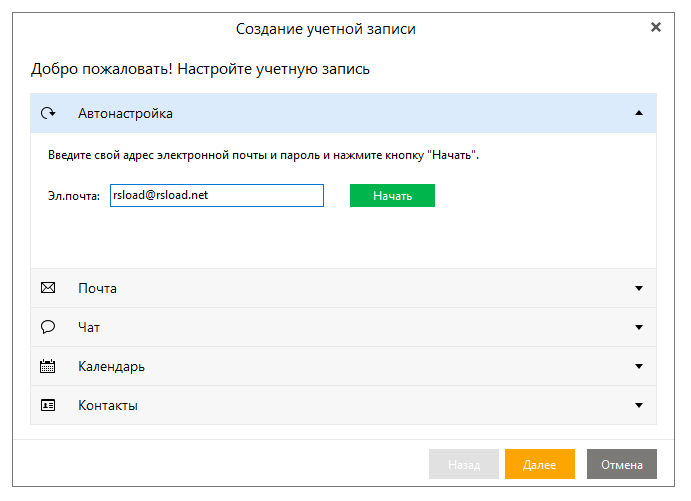Open the Календарь section label

pos(111,366)
